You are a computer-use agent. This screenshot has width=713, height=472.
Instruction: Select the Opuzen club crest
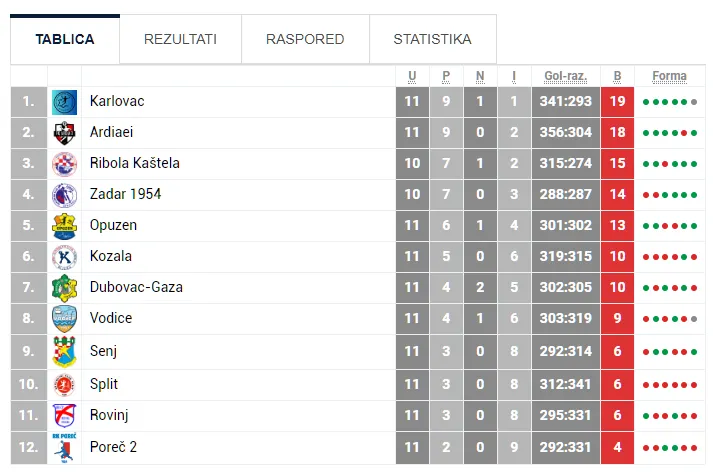pyautogui.click(x=64, y=225)
